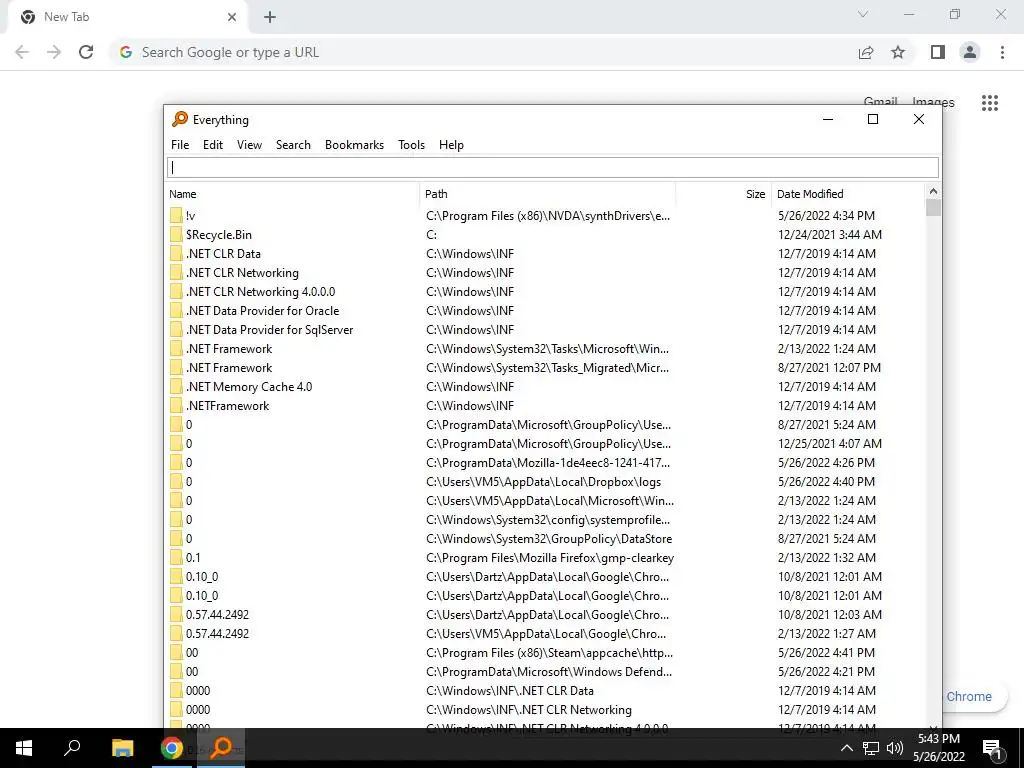Open Windows Start menu

[x=24, y=748]
